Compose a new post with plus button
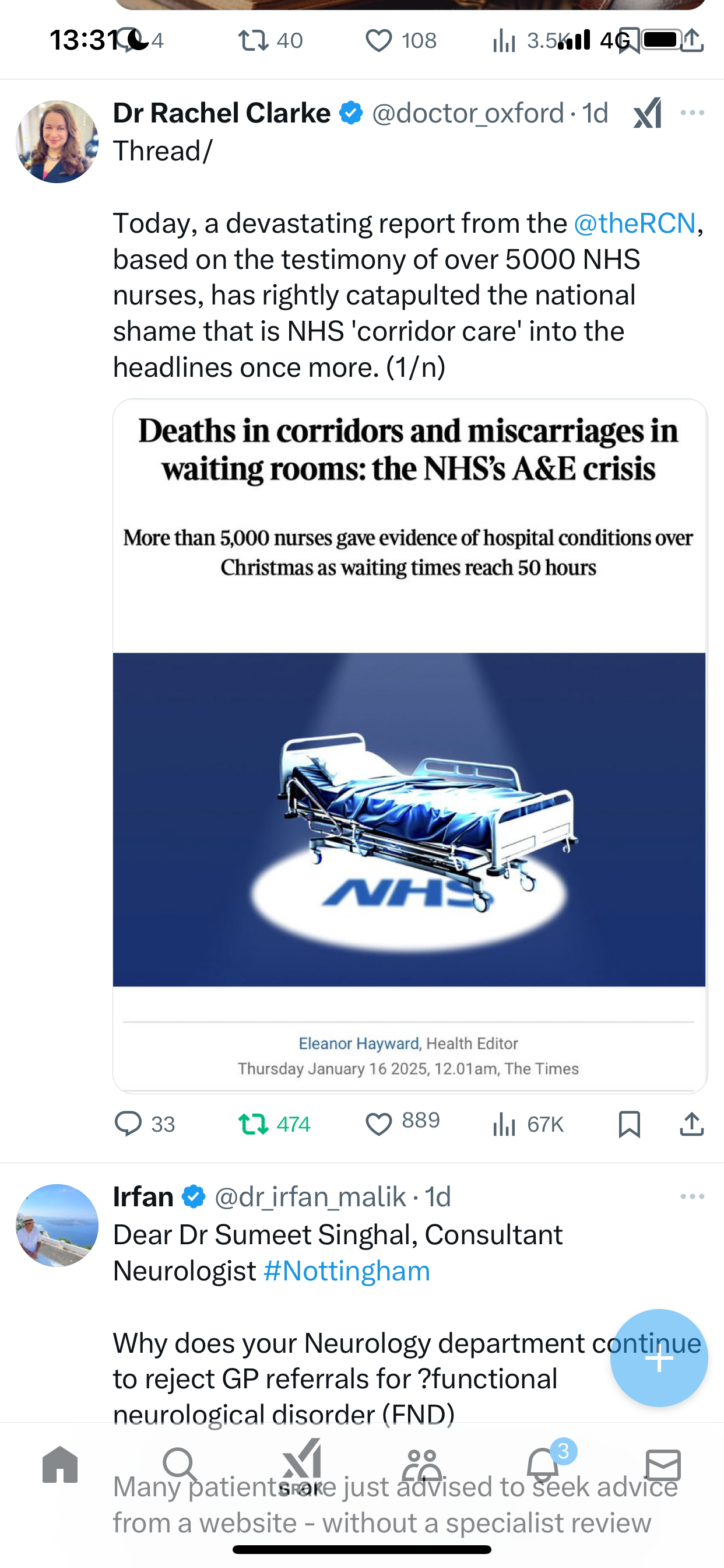Viewport: 724px width, 1568px height. [x=659, y=1357]
